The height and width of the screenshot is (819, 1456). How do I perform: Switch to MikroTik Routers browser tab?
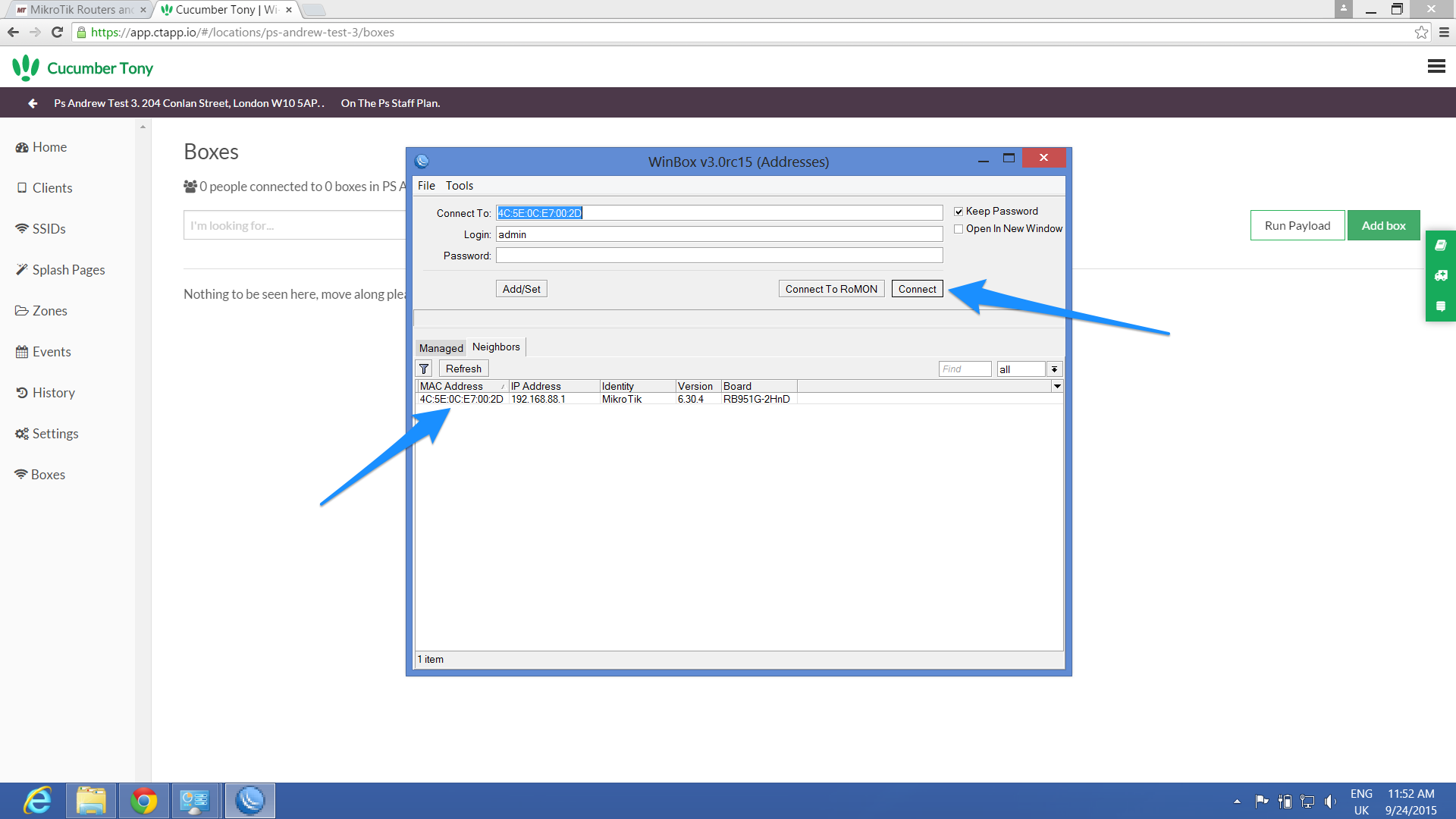80,10
